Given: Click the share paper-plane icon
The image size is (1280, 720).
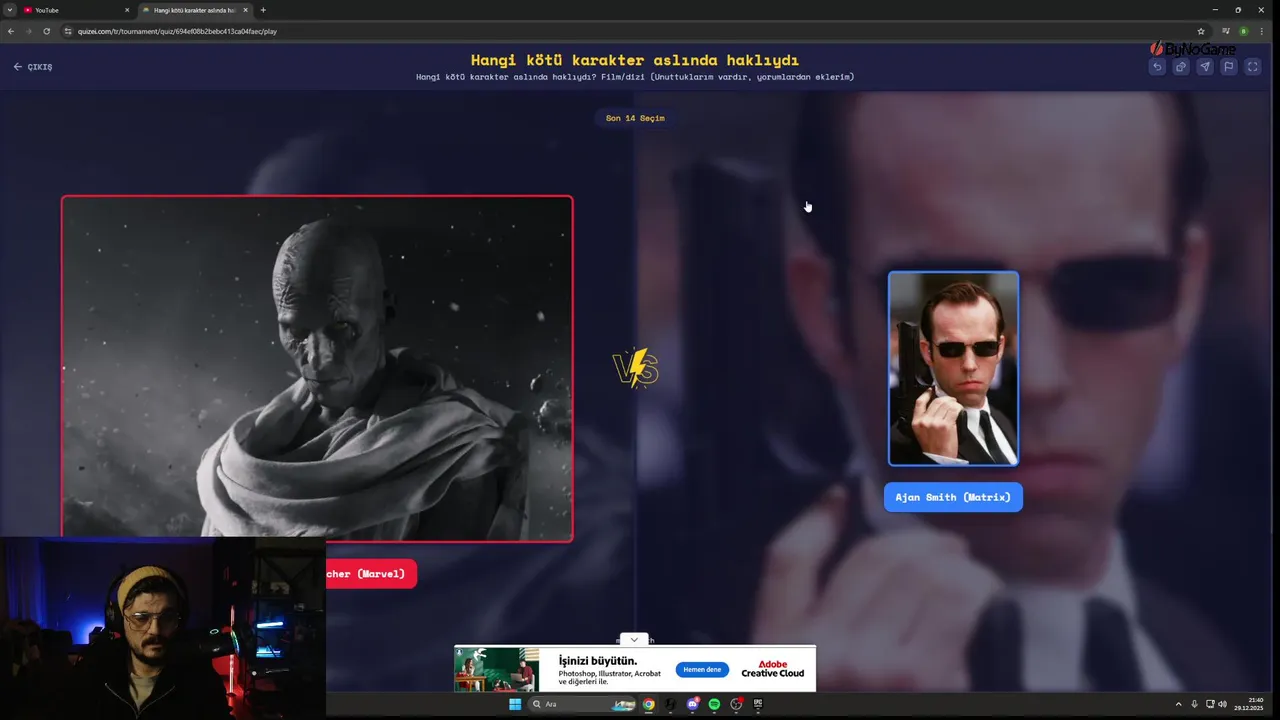Looking at the screenshot, I should tap(1205, 67).
